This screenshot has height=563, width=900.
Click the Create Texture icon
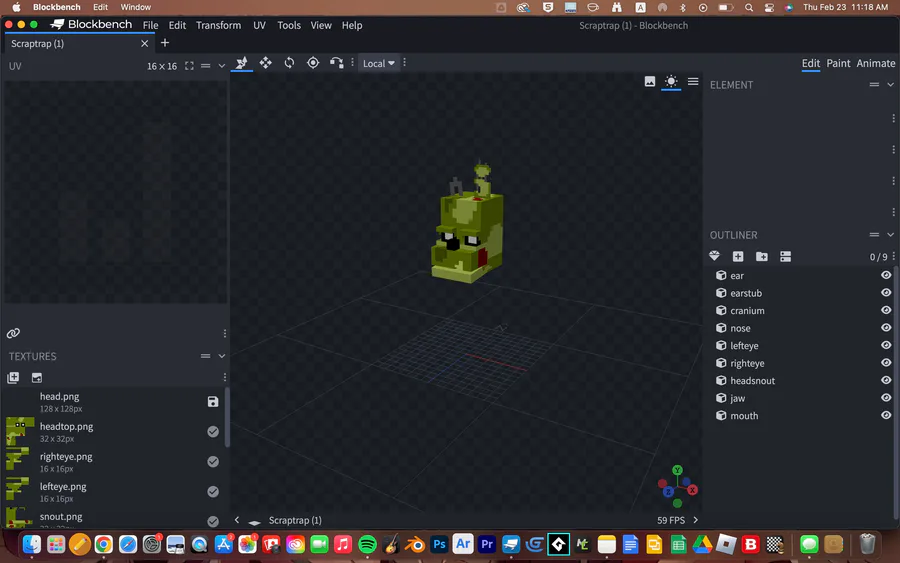point(37,378)
